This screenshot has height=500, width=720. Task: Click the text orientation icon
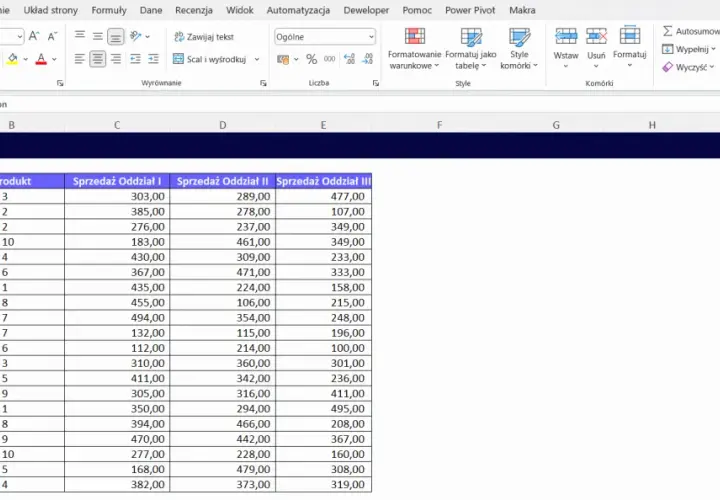tap(135, 36)
